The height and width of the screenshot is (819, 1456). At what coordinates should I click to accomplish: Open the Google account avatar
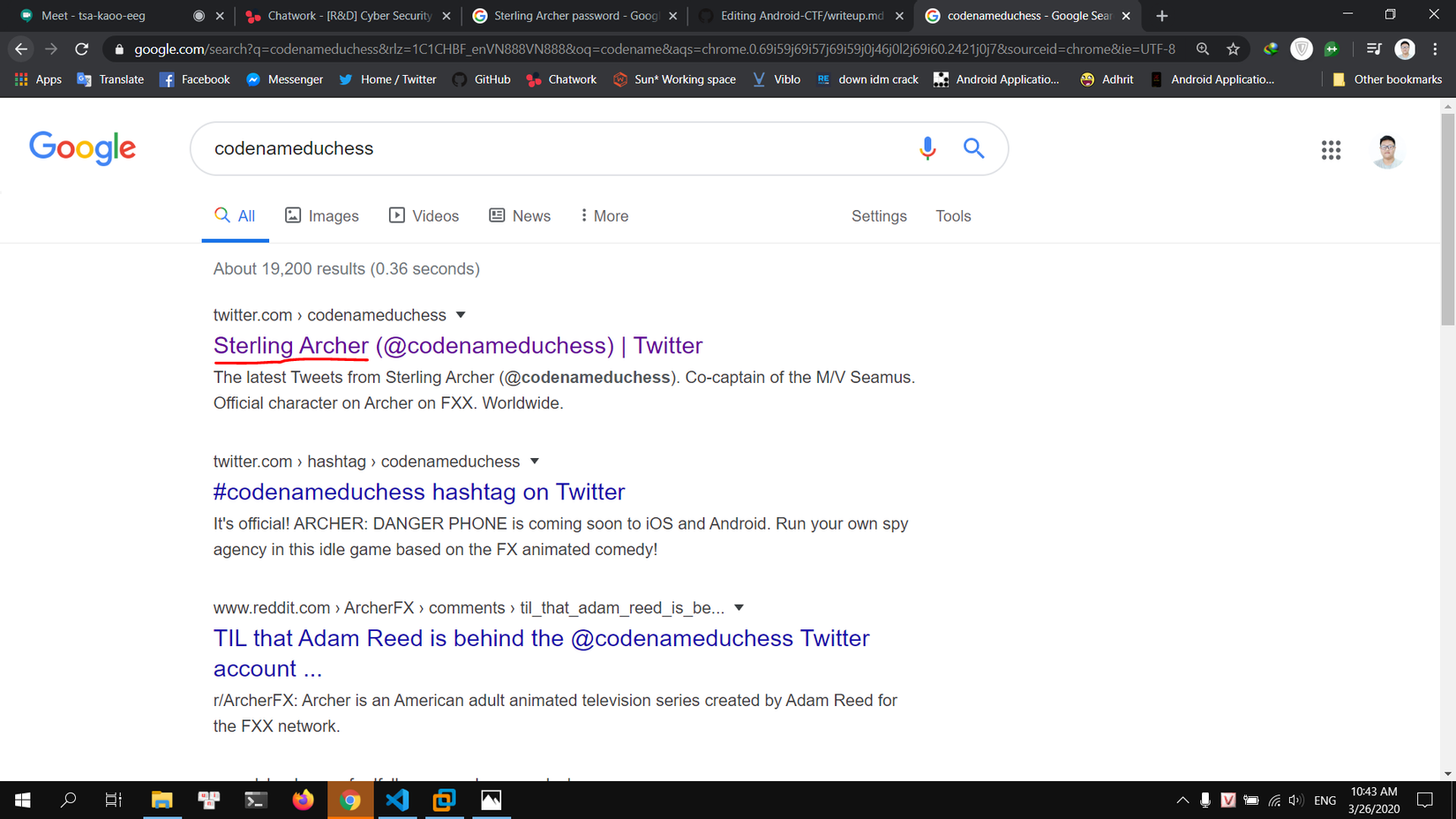click(x=1387, y=151)
